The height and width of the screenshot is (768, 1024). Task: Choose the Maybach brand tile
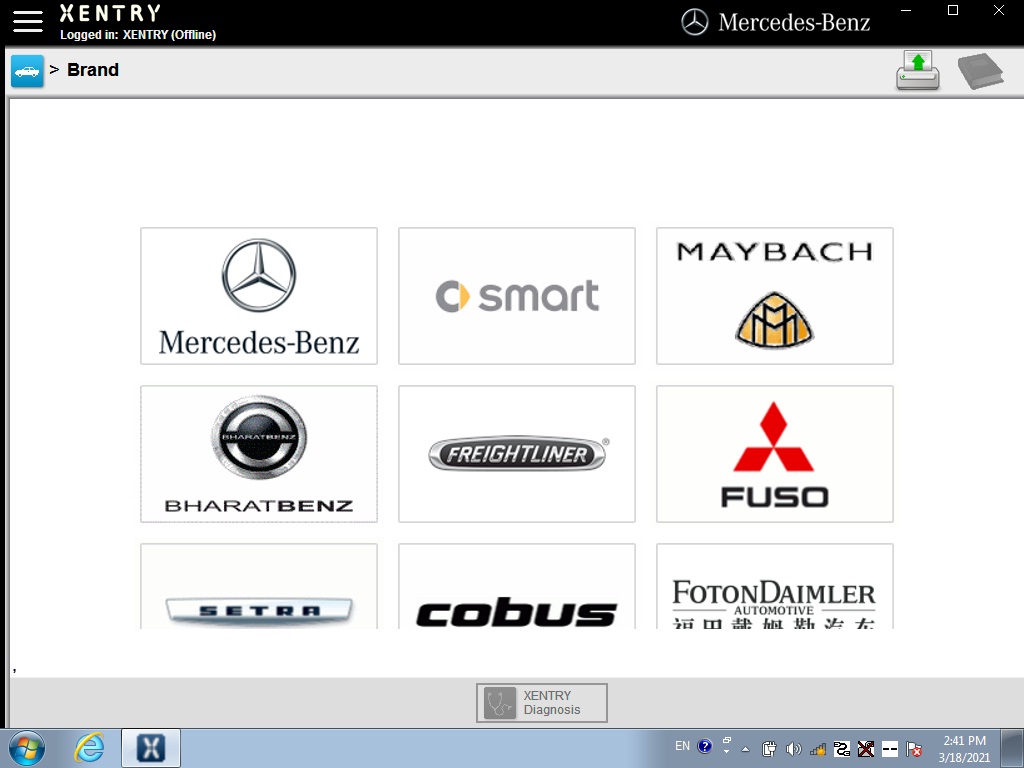pos(775,296)
